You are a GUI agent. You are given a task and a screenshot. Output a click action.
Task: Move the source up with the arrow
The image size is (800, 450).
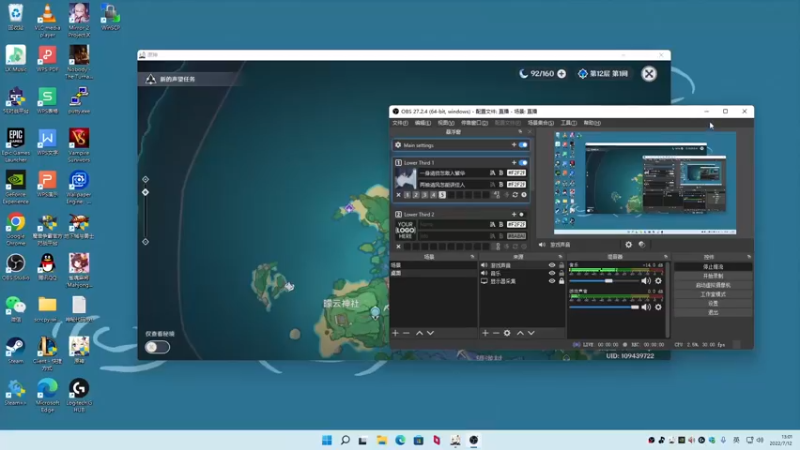pyautogui.click(x=520, y=333)
